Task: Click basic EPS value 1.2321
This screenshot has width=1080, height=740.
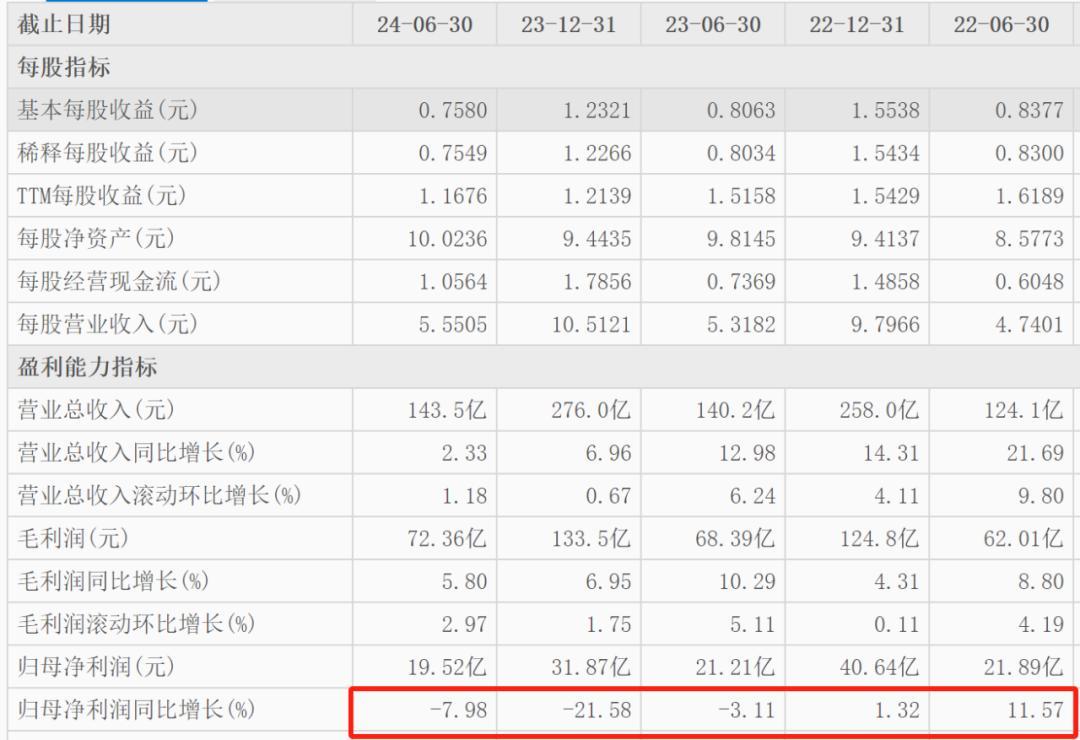Action: (596, 110)
